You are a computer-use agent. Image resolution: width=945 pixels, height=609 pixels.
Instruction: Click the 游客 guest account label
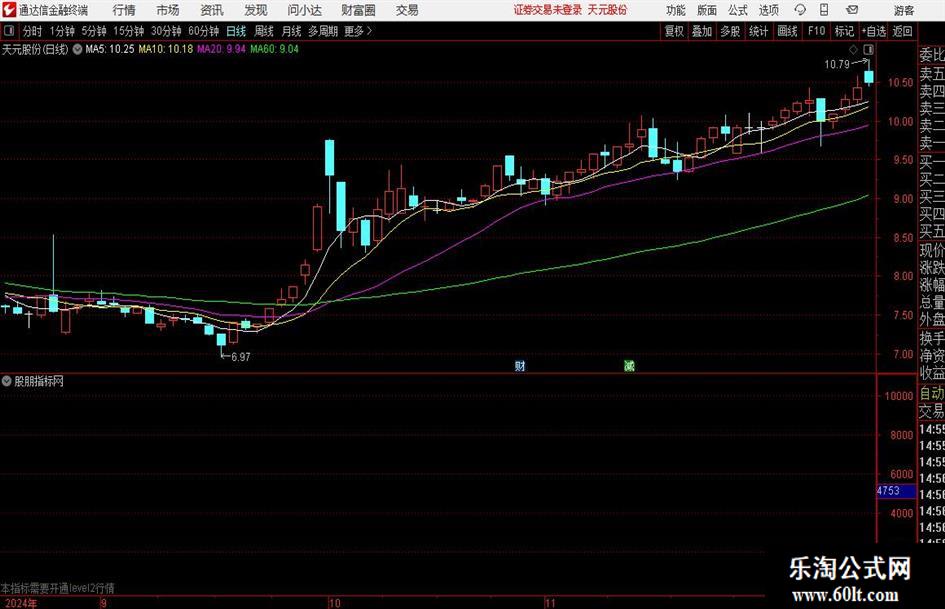click(x=903, y=10)
